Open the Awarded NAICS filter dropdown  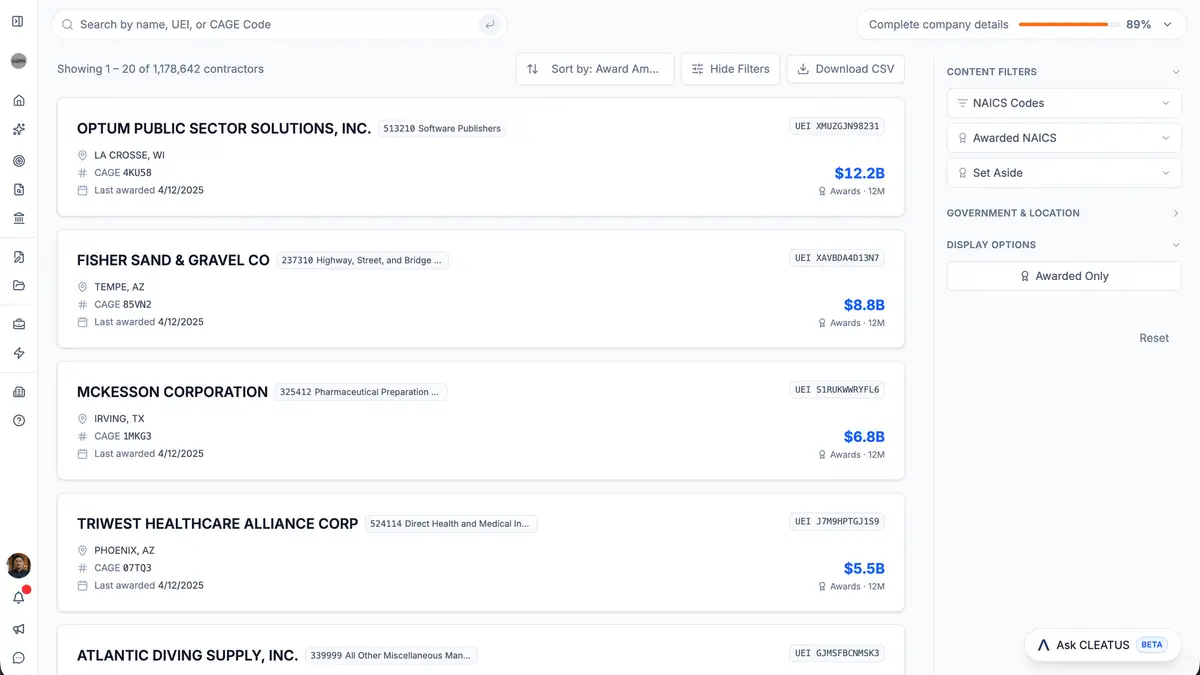(1064, 138)
